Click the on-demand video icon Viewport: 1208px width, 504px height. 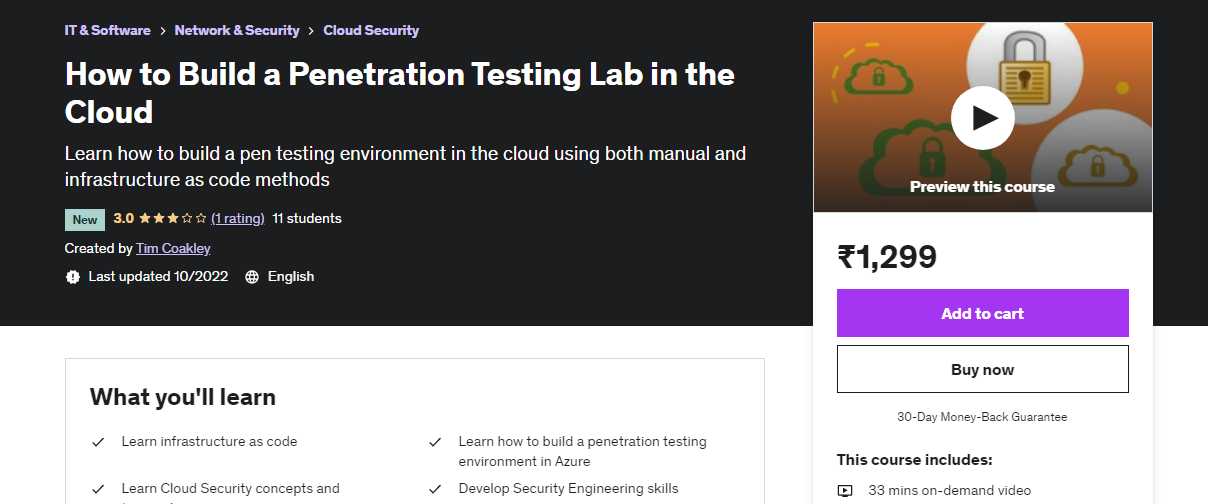(x=846, y=491)
